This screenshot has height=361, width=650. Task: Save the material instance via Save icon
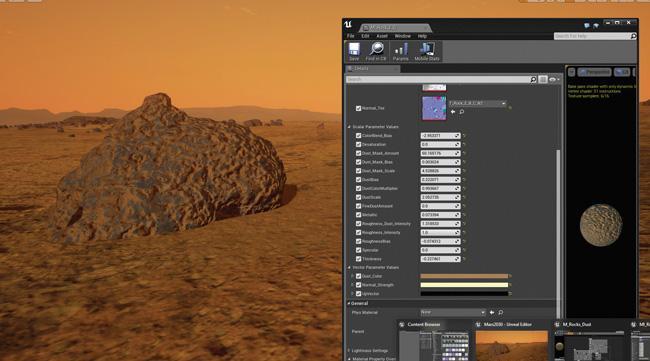pos(354,51)
